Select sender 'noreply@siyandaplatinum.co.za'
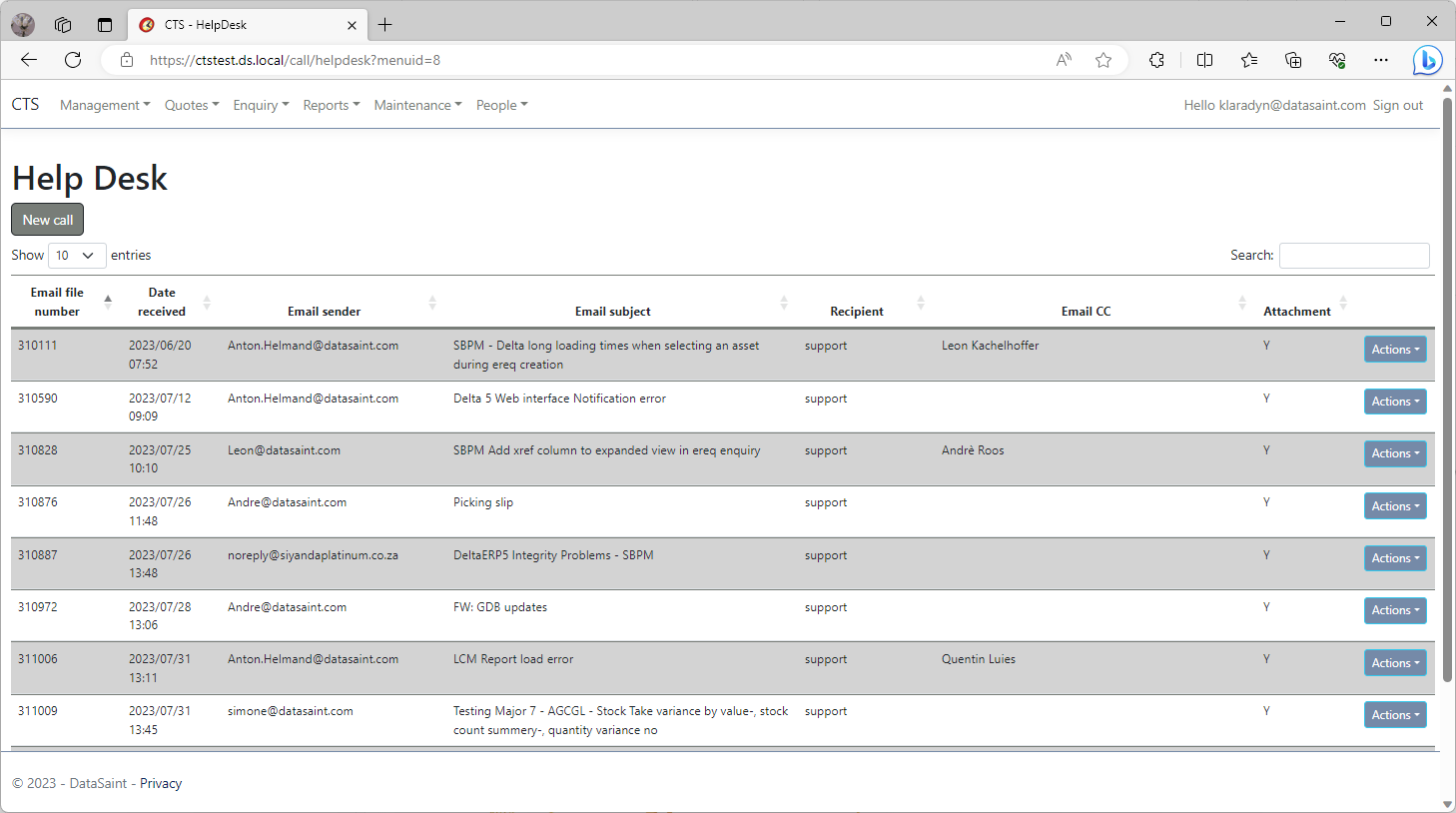 [x=313, y=555]
